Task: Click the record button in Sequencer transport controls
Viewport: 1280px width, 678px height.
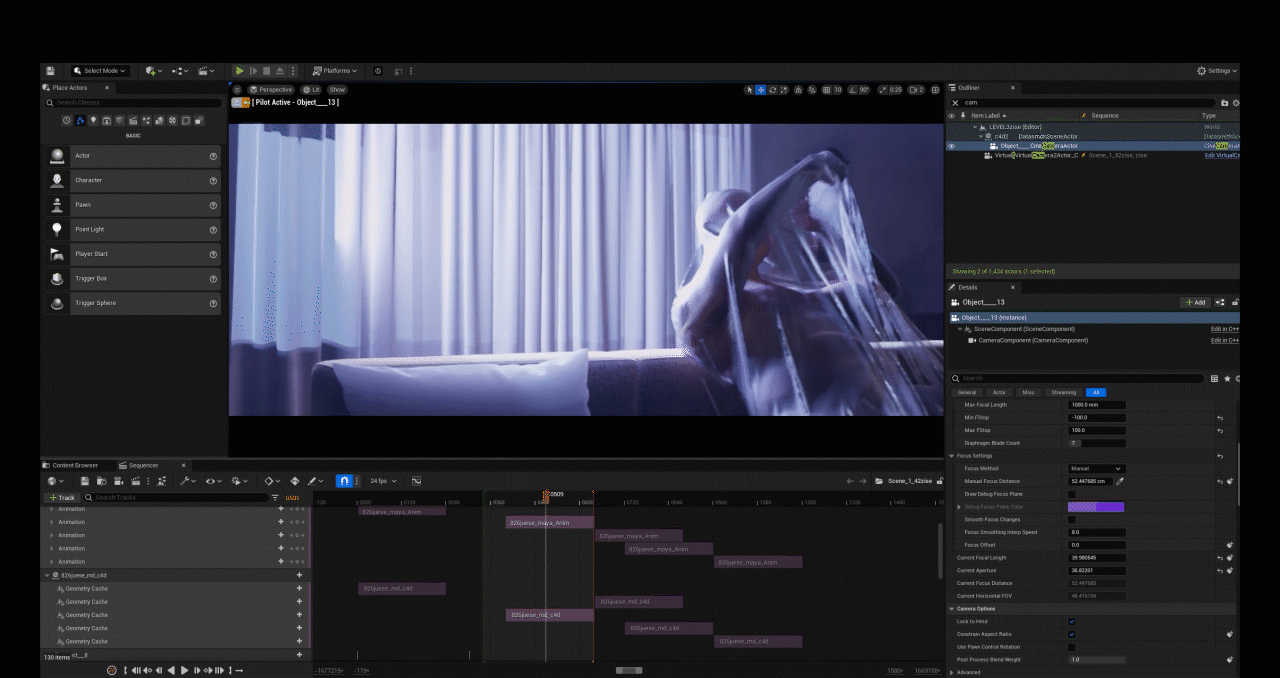Action: pyautogui.click(x=111, y=670)
